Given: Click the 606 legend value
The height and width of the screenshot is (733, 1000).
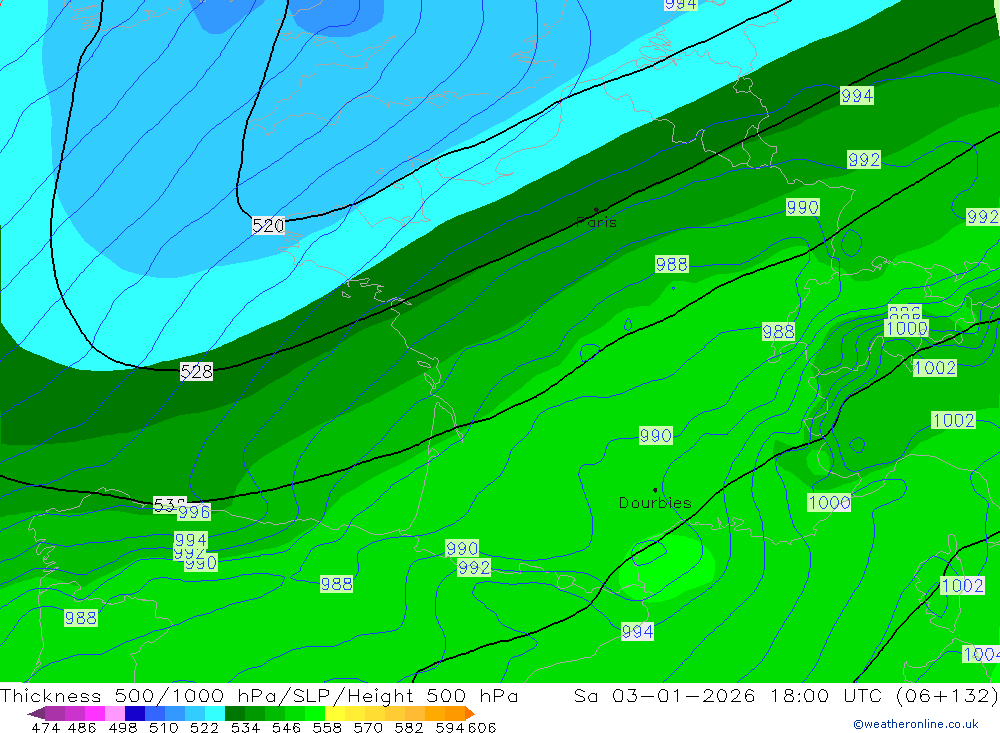Looking at the screenshot, I should click(482, 727).
